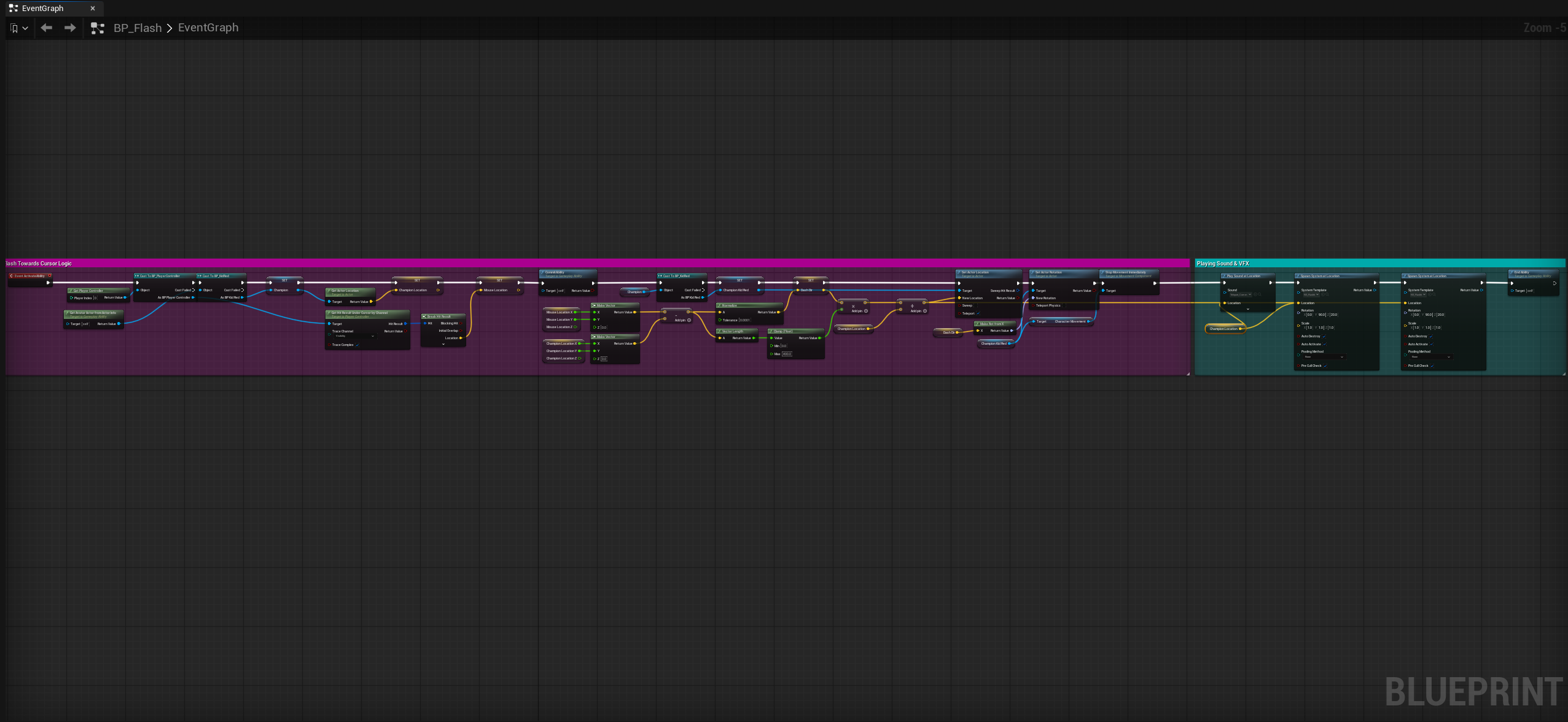Click the Stop Movement Immediately node header
Screen dimensions: 1568x722
pos(1129,273)
